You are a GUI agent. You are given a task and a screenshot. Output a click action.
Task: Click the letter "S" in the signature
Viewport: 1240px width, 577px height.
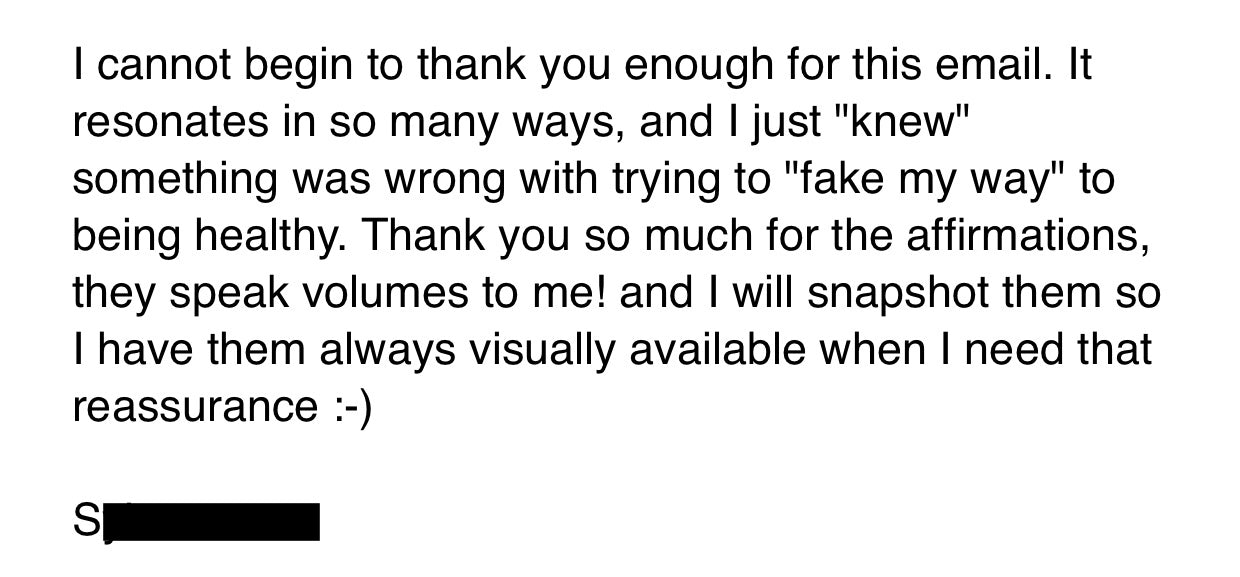[x=86, y=522]
